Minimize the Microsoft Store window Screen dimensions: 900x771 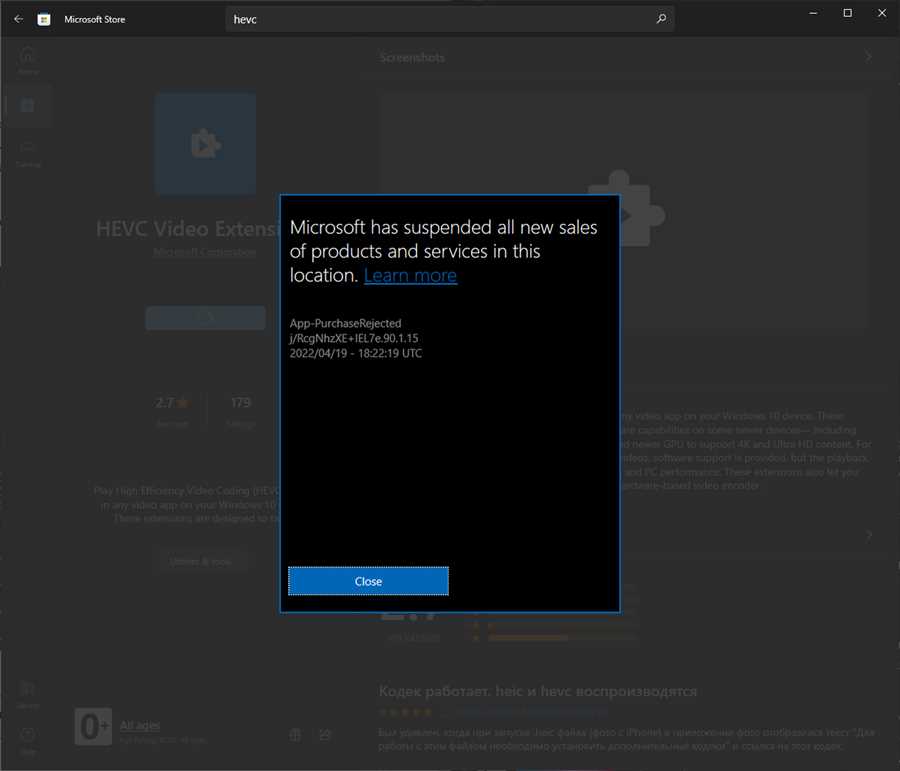click(x=813, y=13)
